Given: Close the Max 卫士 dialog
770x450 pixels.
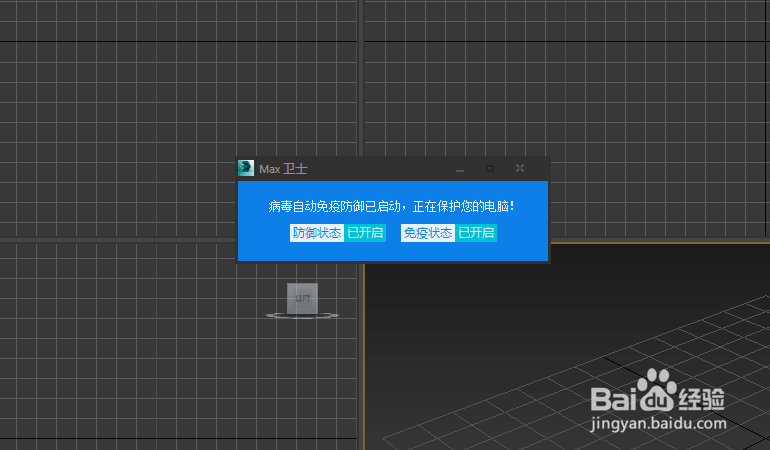Looking at the screenshot, I should coord(520,168).
